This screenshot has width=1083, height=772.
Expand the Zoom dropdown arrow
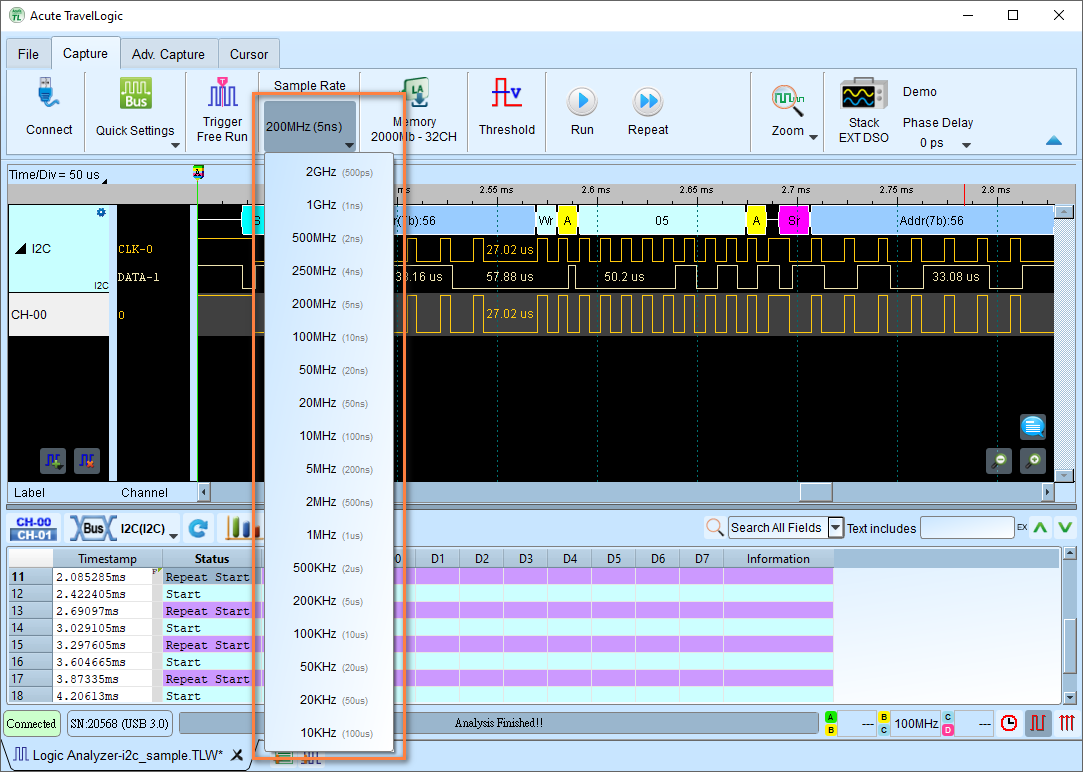coord(814,137)
